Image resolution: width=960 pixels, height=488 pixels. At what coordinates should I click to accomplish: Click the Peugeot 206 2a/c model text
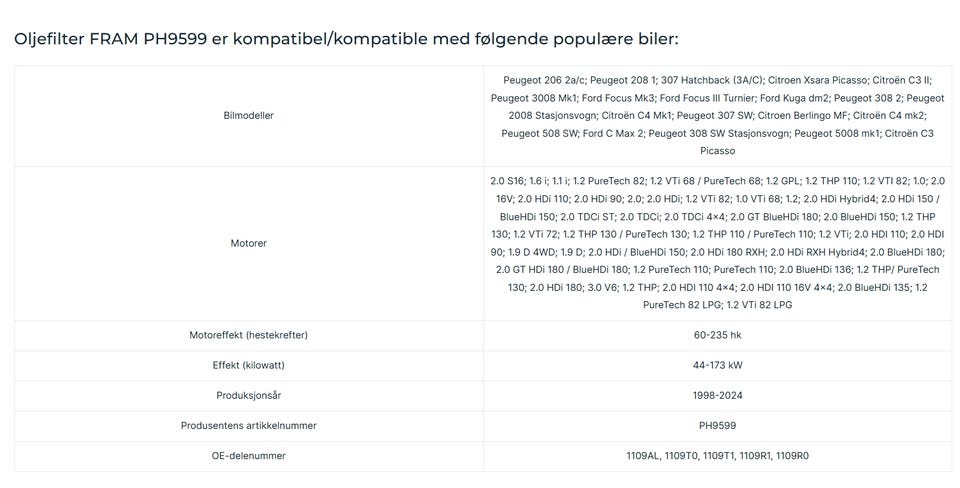[544, 79]
